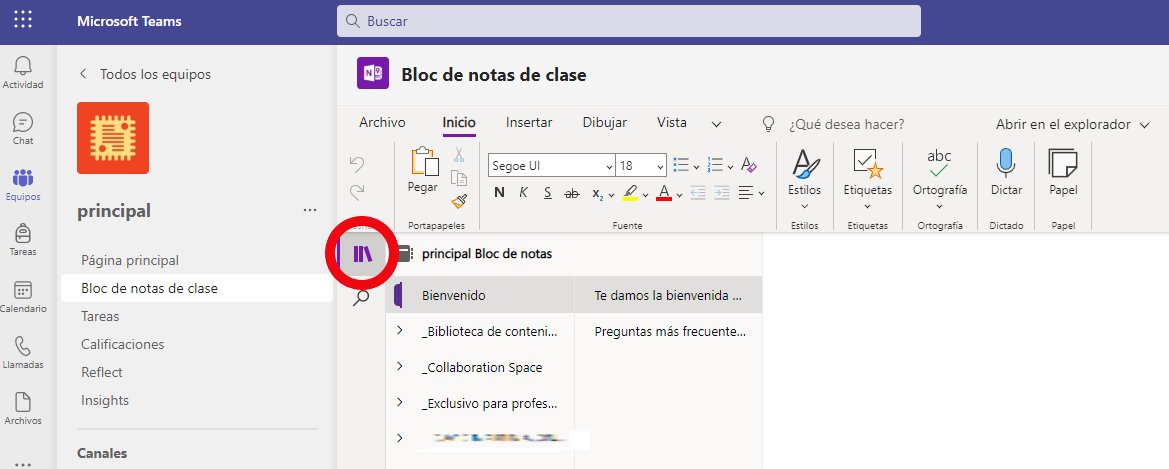Screen dimensions: 1169x469
Task: Open Página principal in team menu
Action: pos(130,260)
